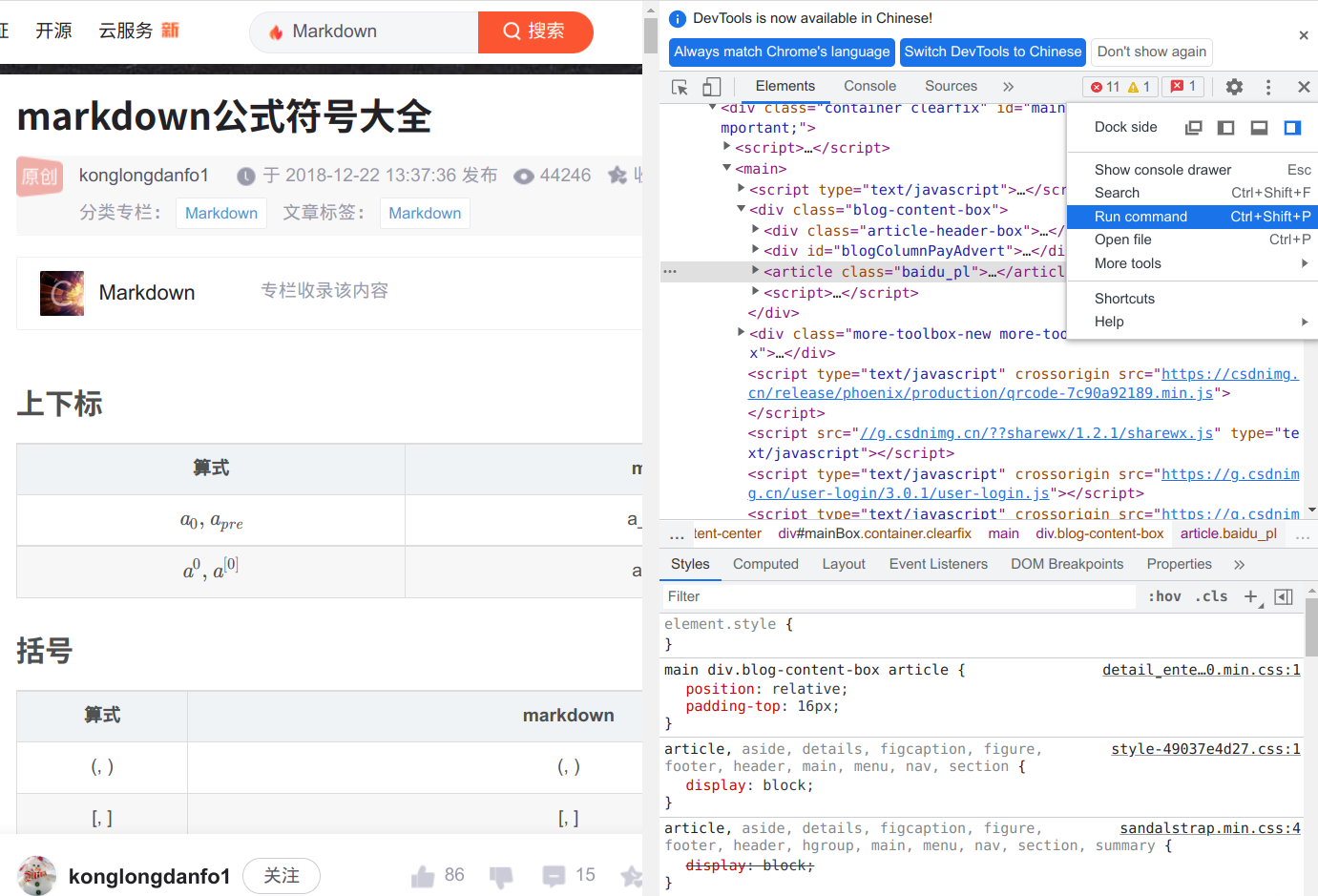The width and height of the screenshot is (1318, 896).
Task: Switch to the Sources tab
Action: point(951,86)
